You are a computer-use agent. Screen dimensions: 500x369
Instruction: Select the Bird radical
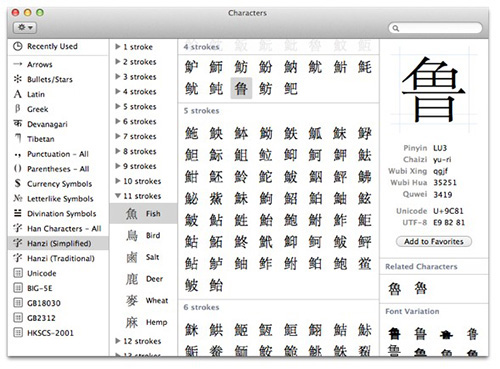[x=143, y=235]
